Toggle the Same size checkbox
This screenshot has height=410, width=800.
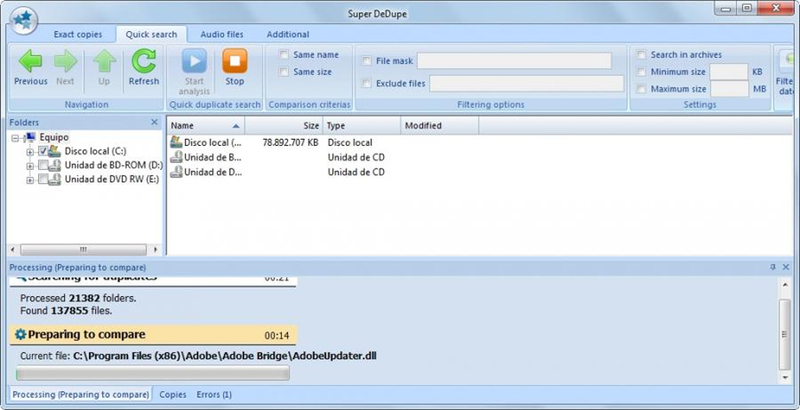[x=285, y=72]
